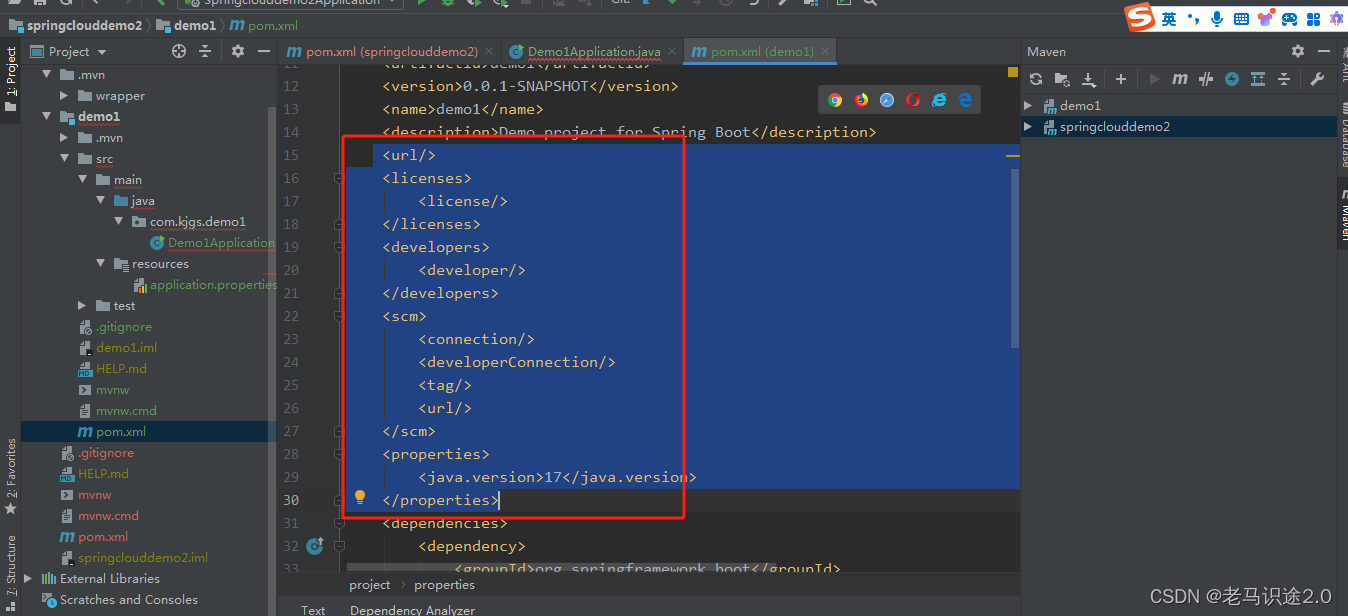Toggle Maven offline mode
This screenshot has width=1348, height=616.
click(1206, 79)
